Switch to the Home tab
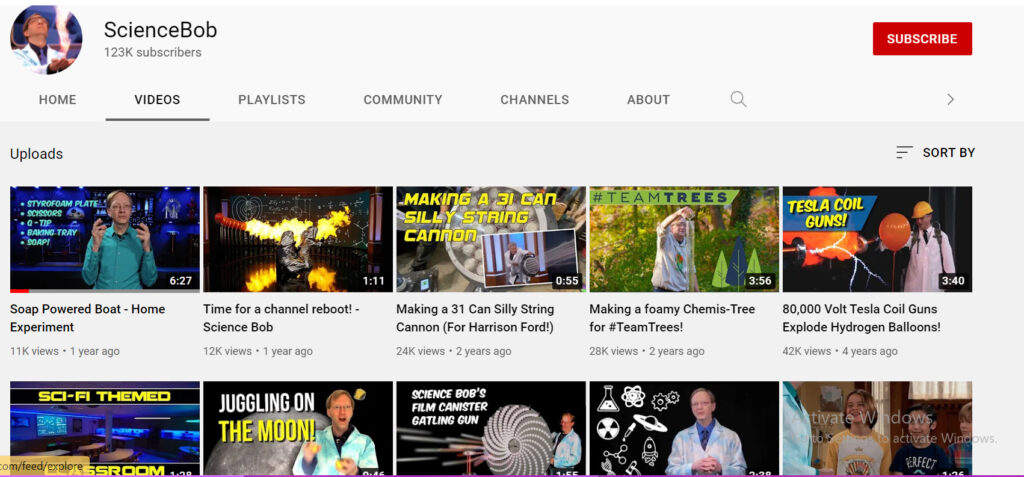 click(x=57, y=100)
